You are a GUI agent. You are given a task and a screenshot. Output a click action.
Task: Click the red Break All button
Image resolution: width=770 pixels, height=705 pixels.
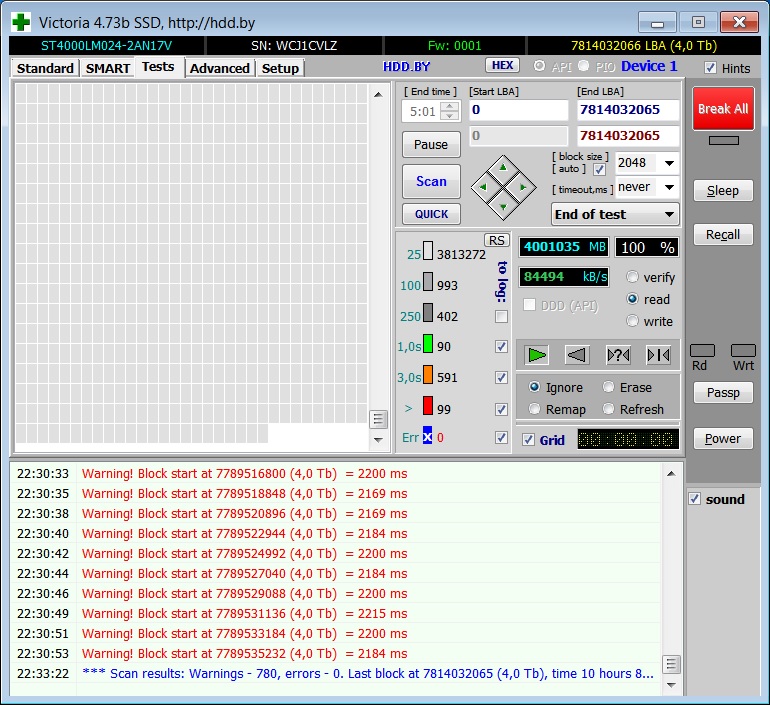tap(723, 108)
